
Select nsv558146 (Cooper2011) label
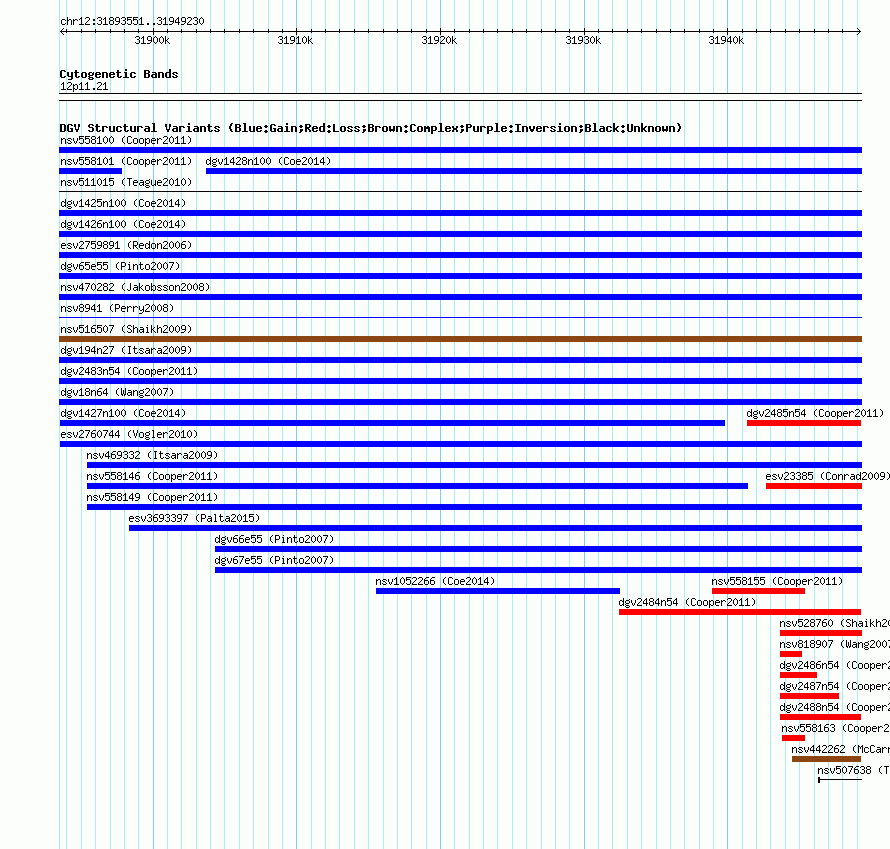pos(152,476)
